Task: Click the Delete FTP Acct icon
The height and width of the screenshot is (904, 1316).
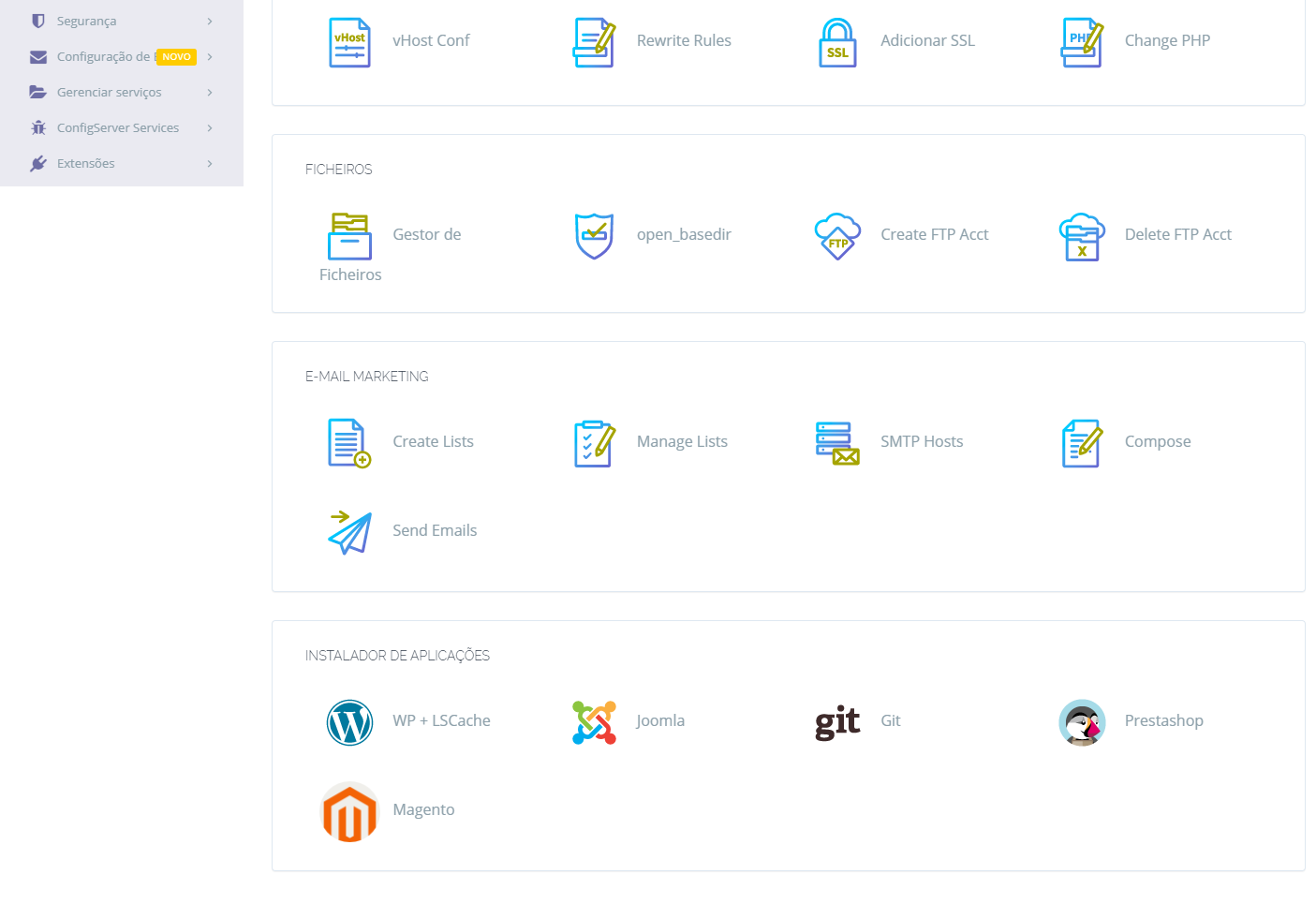Action: point(1082,236)
